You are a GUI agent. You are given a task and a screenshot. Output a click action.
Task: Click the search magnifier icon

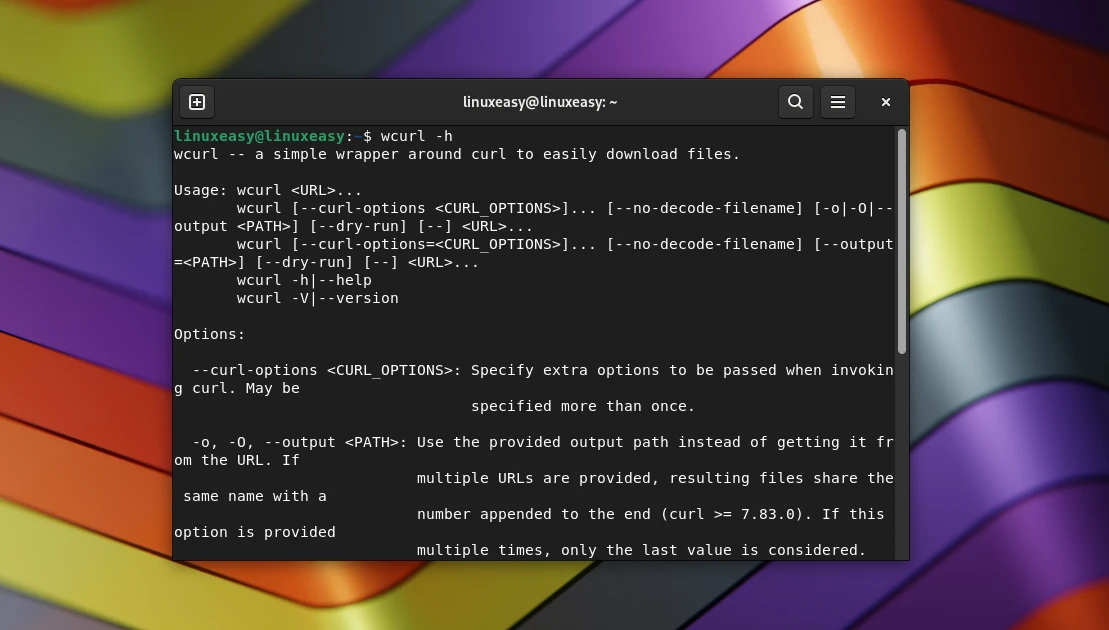pos(795,102)
